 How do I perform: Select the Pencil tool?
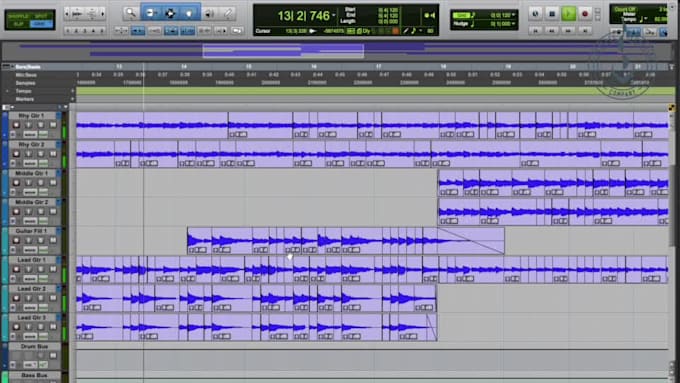click(228, 13)
